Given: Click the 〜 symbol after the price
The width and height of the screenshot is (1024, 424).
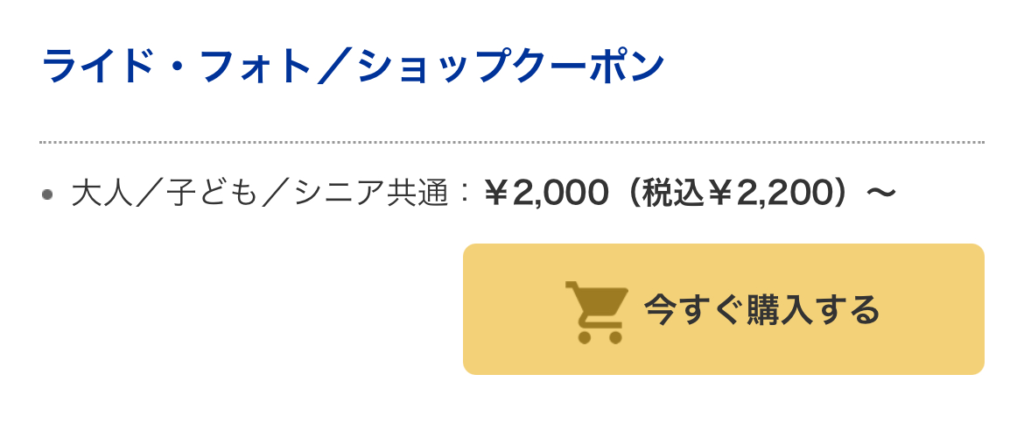Looking at the screenshot, I should [879, 193].
